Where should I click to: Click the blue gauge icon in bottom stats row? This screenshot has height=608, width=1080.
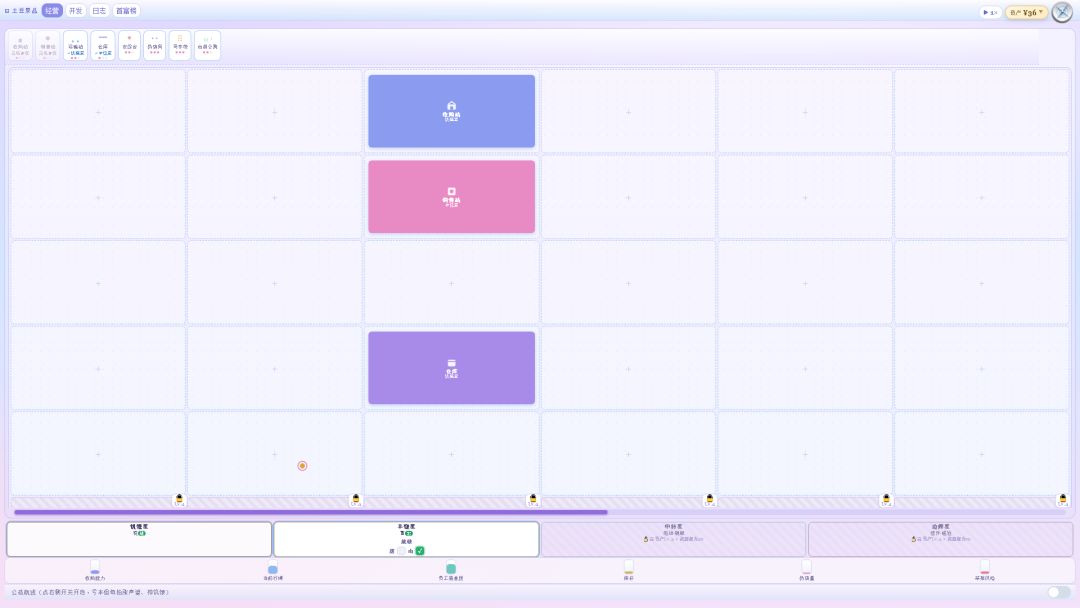tap(273, 567)
